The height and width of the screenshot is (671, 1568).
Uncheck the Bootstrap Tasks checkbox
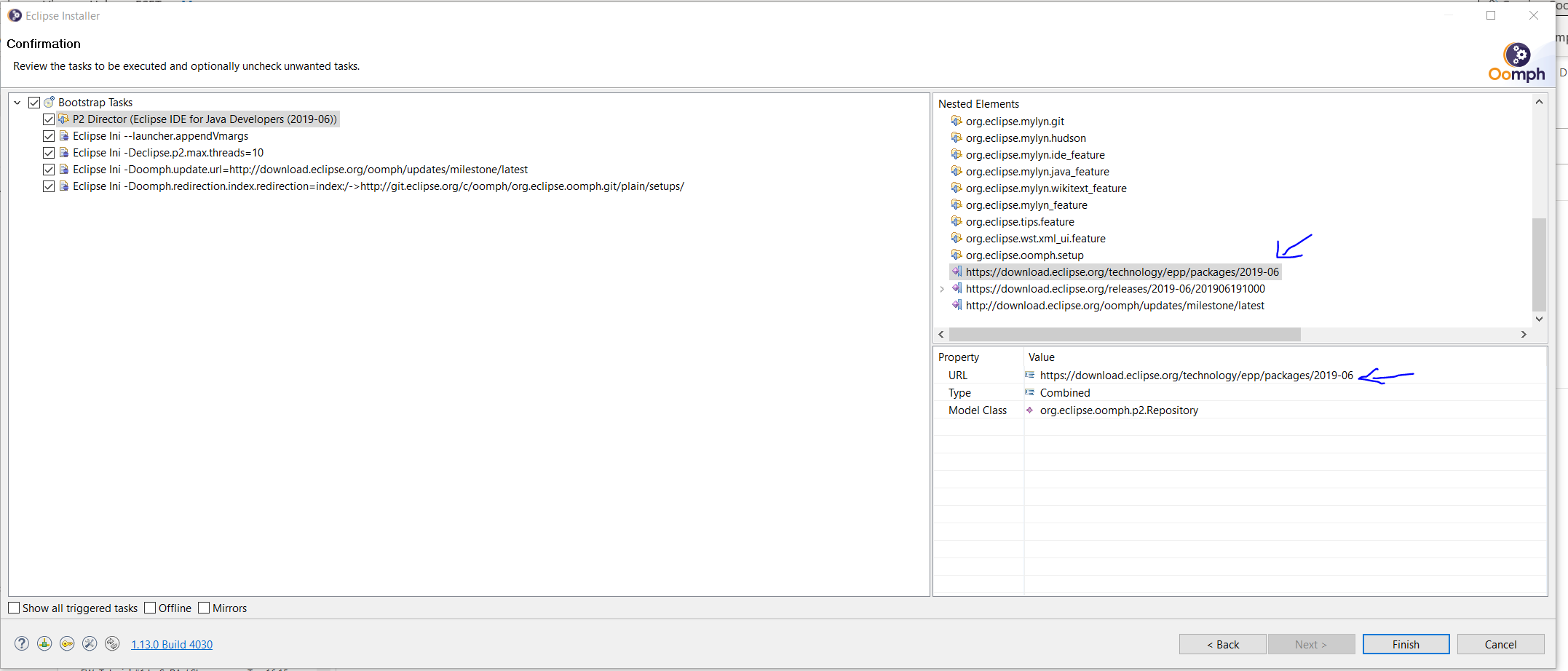pos(34,103)
